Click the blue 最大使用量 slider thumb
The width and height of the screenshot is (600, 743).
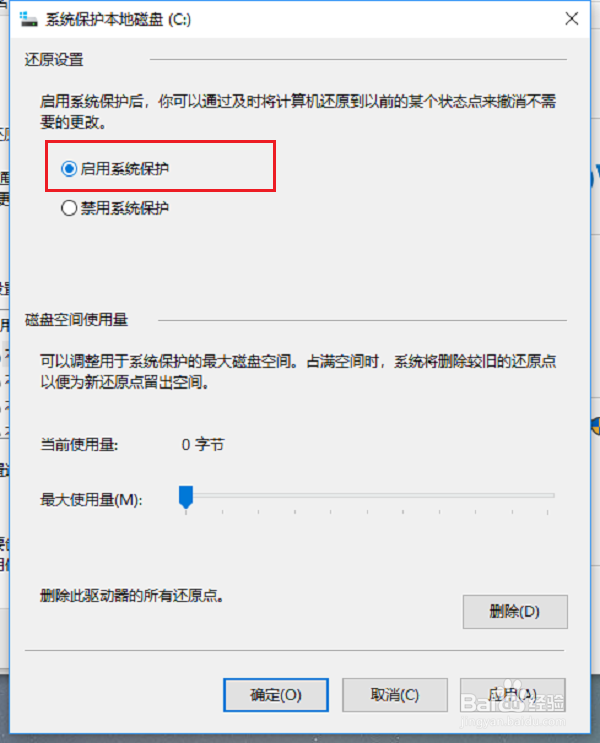[186, 497]
